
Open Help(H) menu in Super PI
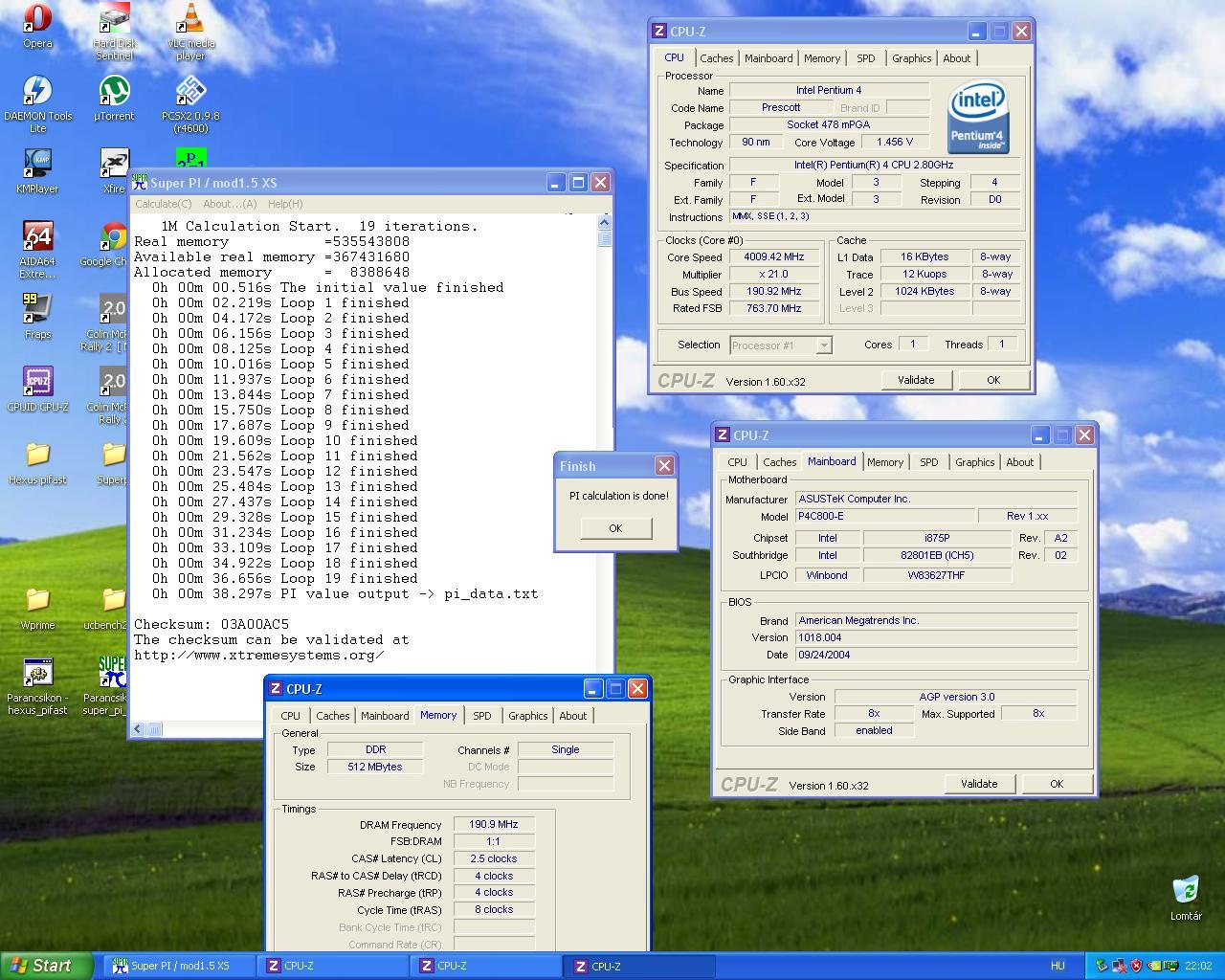(x=285, y=204)
